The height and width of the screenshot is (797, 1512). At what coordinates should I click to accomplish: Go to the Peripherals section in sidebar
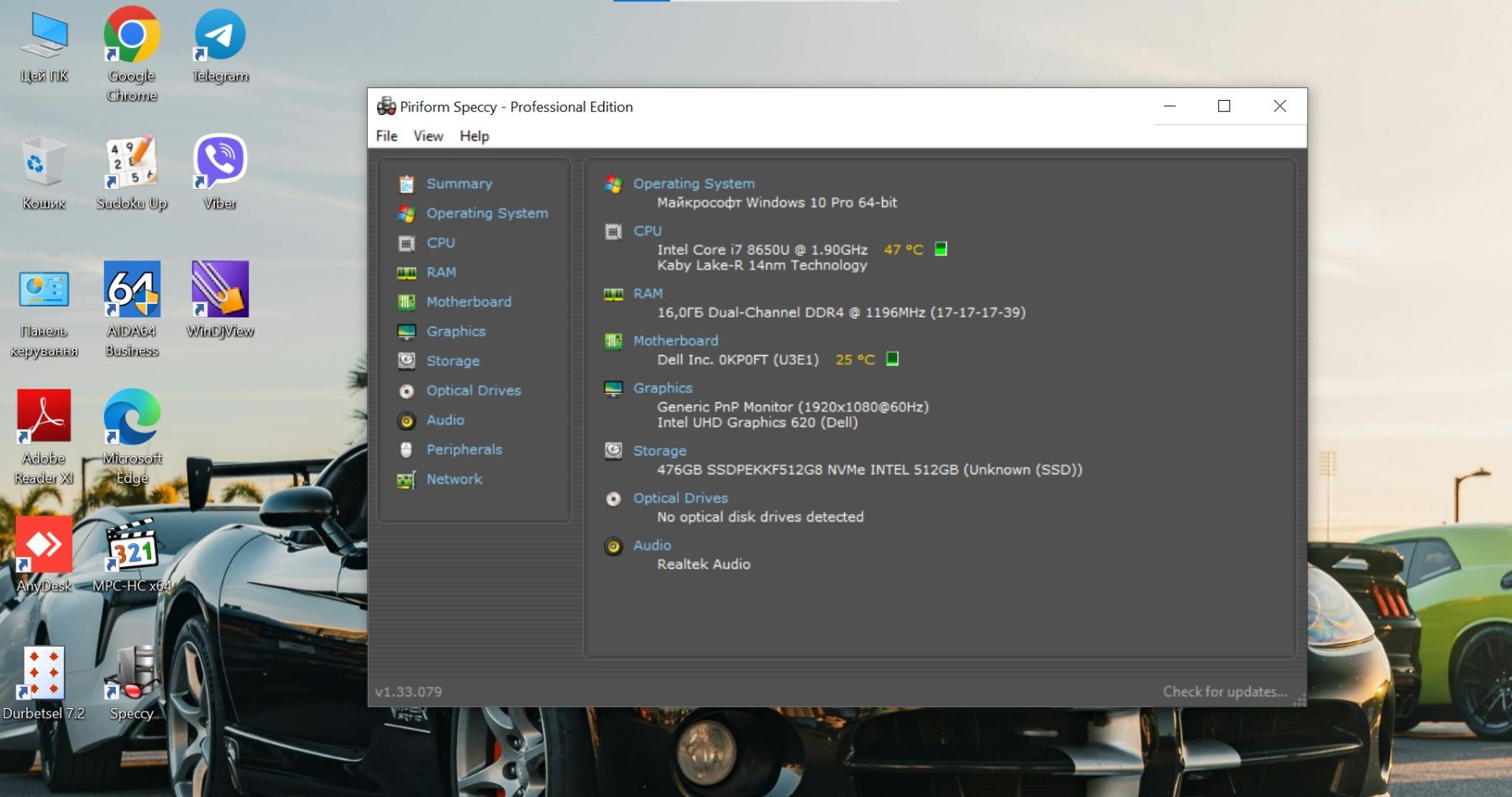click(x=465, y=450)
